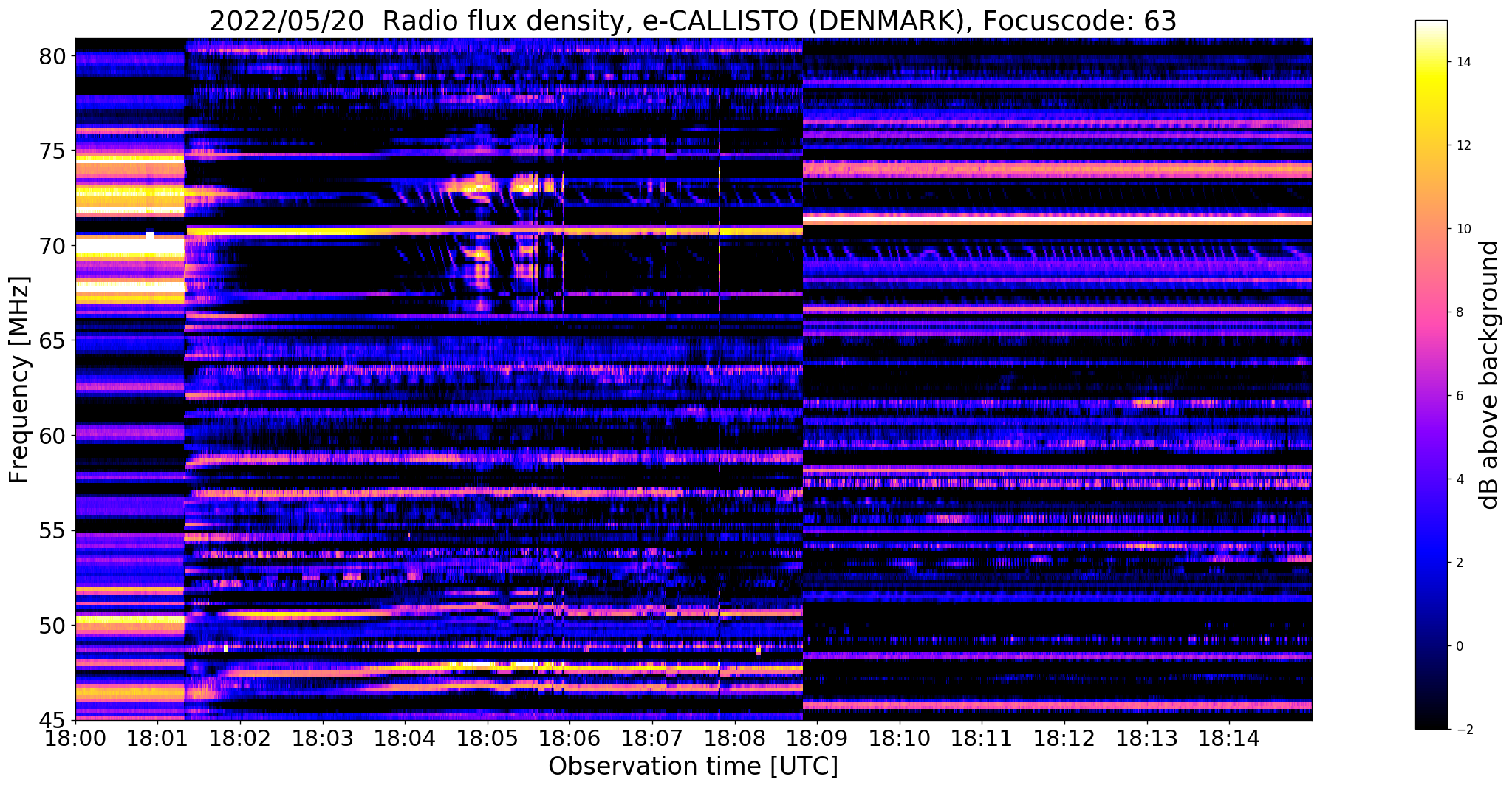Click the 50 MHz frequency tick label
Screen dimensions: 1512x788
[53, 626]
